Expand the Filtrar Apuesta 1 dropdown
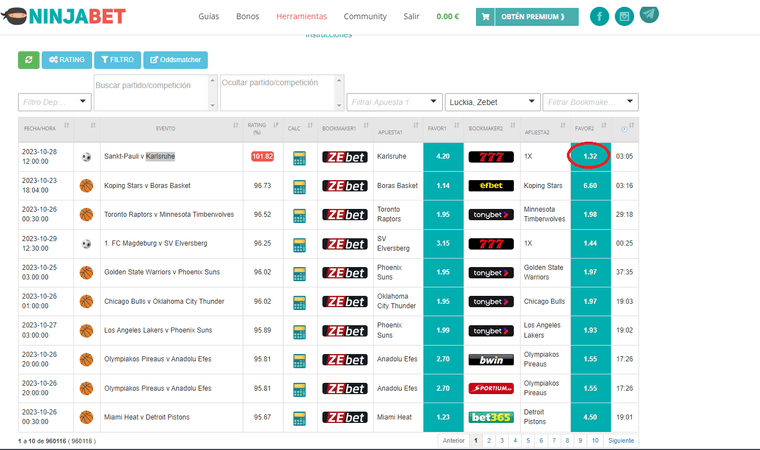 [x=395, y=102]
